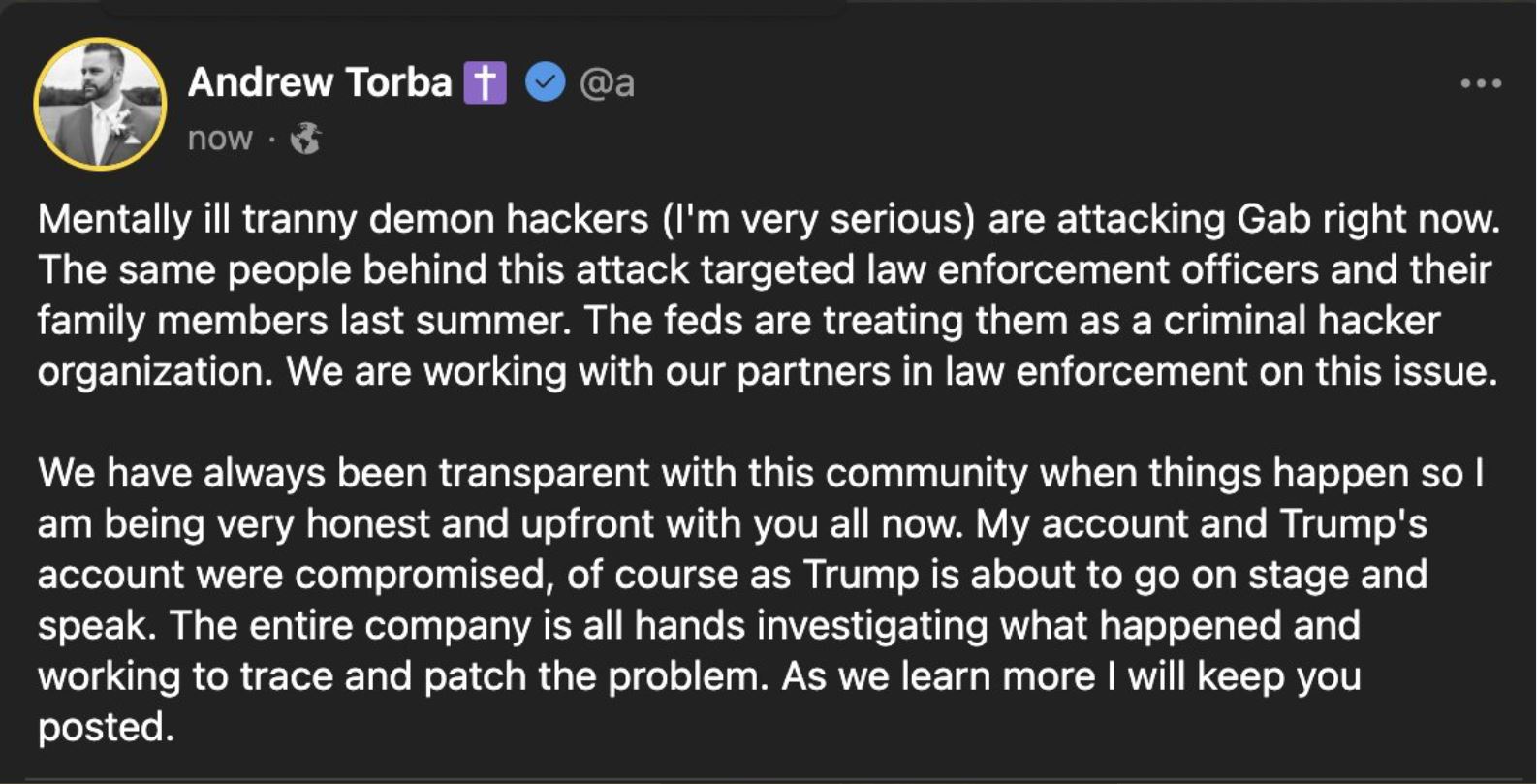Click the line starting "account were compromised"
The height and width of the screenshot is (784, 1537).
(732, 575)
